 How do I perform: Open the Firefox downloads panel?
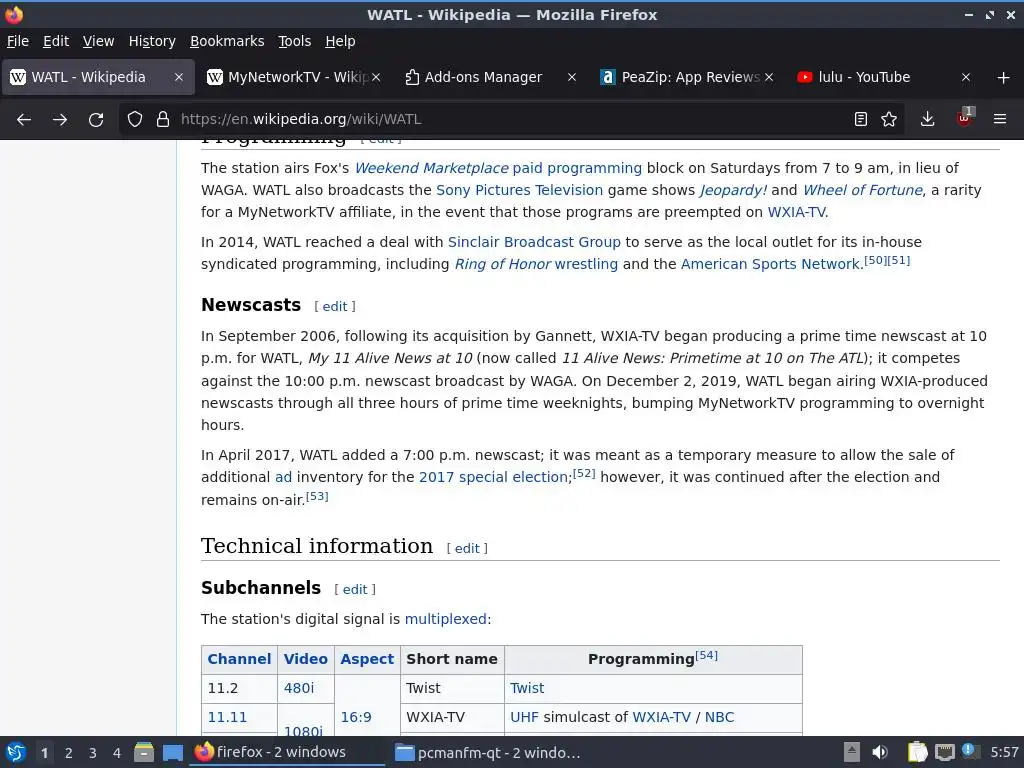[927, 120]
